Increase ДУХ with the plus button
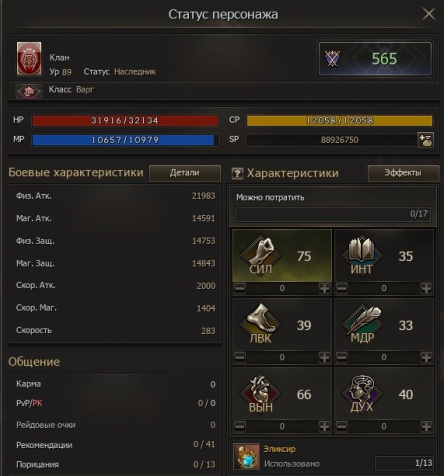Image resolution: width=444 pixels, height=476 pixels. click(x=426, y=426)
